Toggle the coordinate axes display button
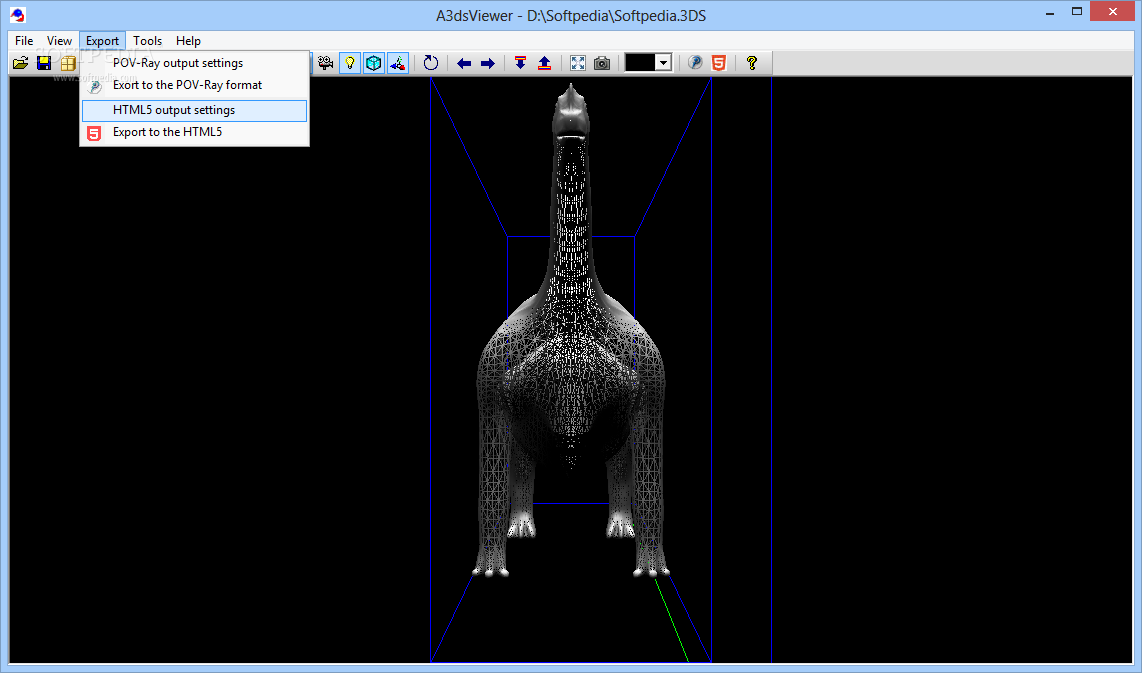The height and width of the screenshot is (673, 1142). (398, 63)
